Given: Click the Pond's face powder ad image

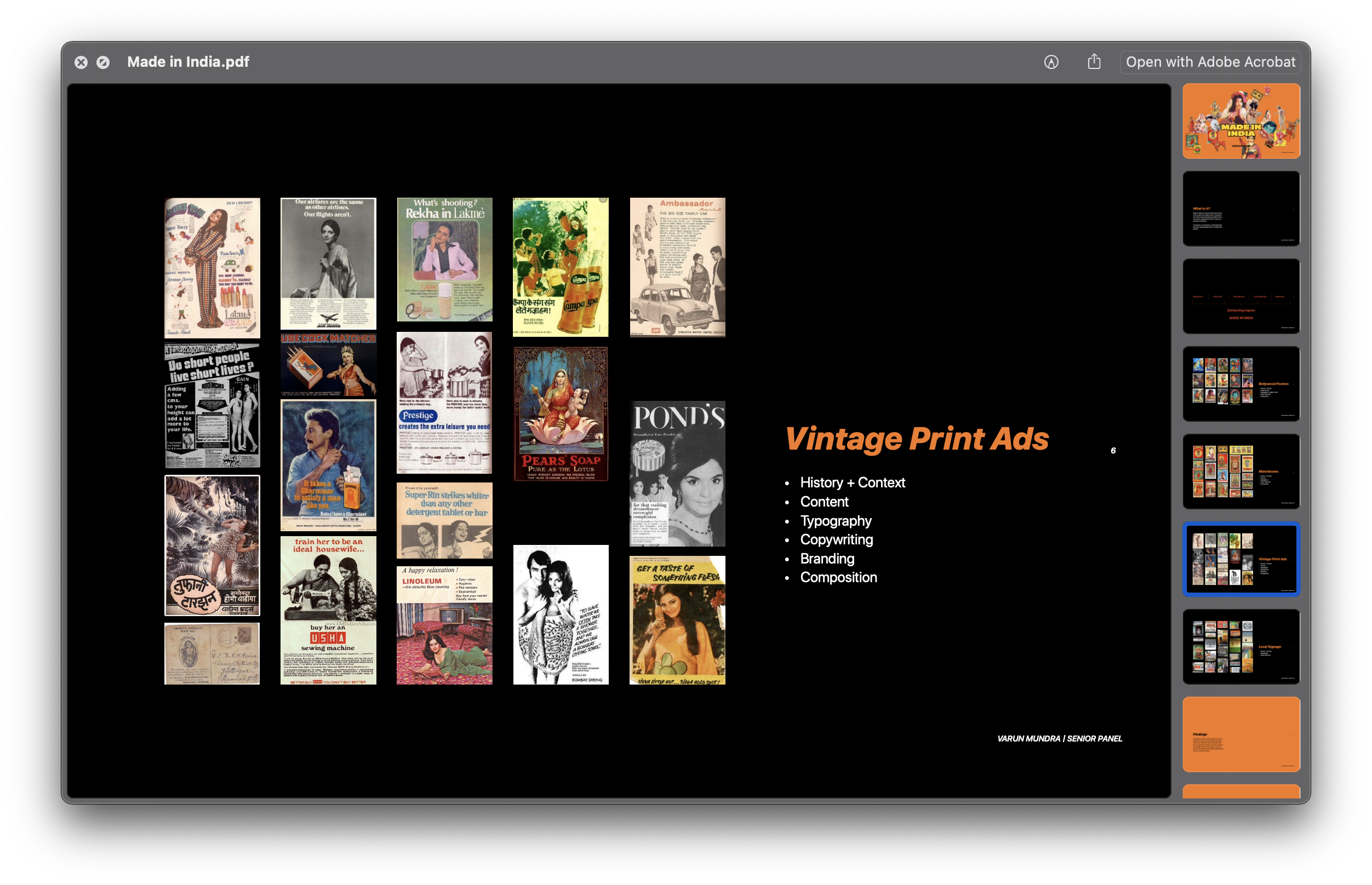Looking at the screenshot, I should [x=677, y=474].
